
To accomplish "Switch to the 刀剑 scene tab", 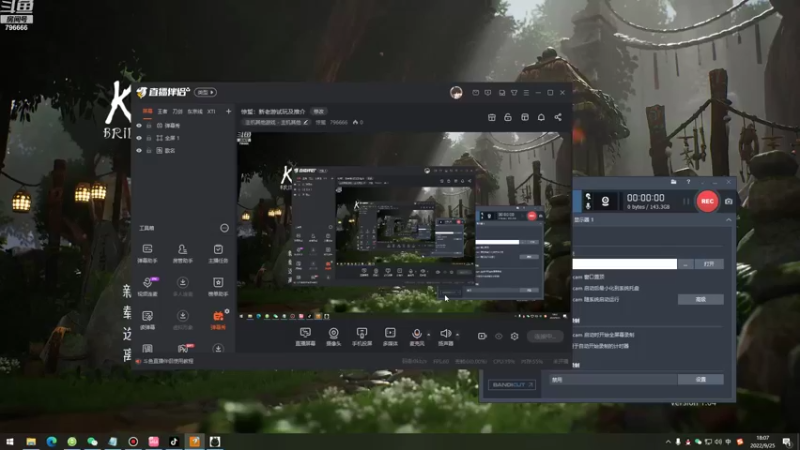I will (x=177, y=111).
